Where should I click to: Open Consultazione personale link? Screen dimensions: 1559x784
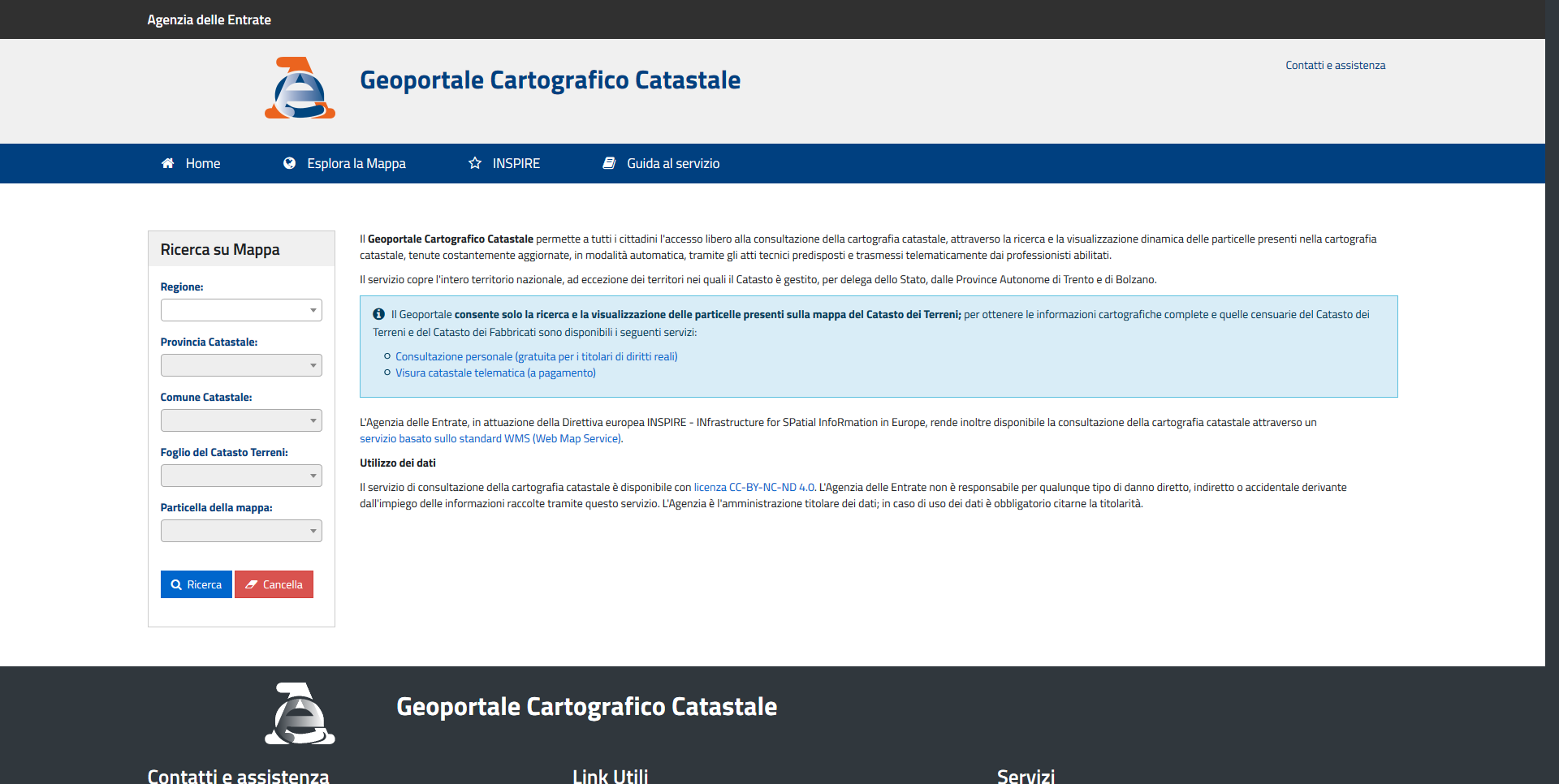[536, 356]
